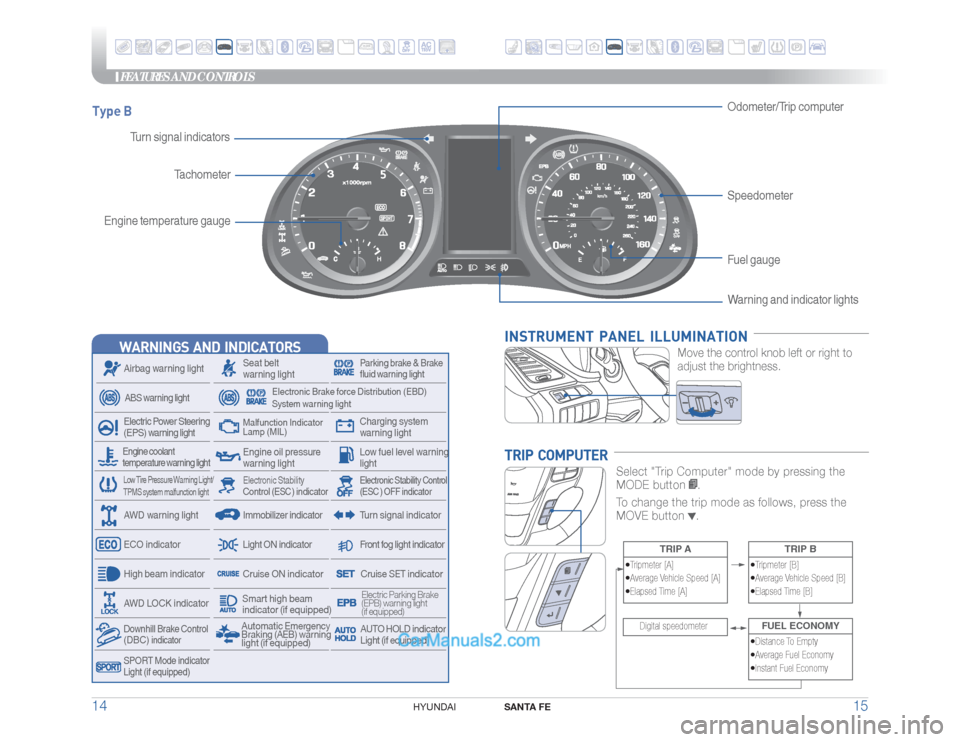Open the steering wheel button close-up illustration
The width and height of the screenshot is (960, 742).
pos(555,592)
